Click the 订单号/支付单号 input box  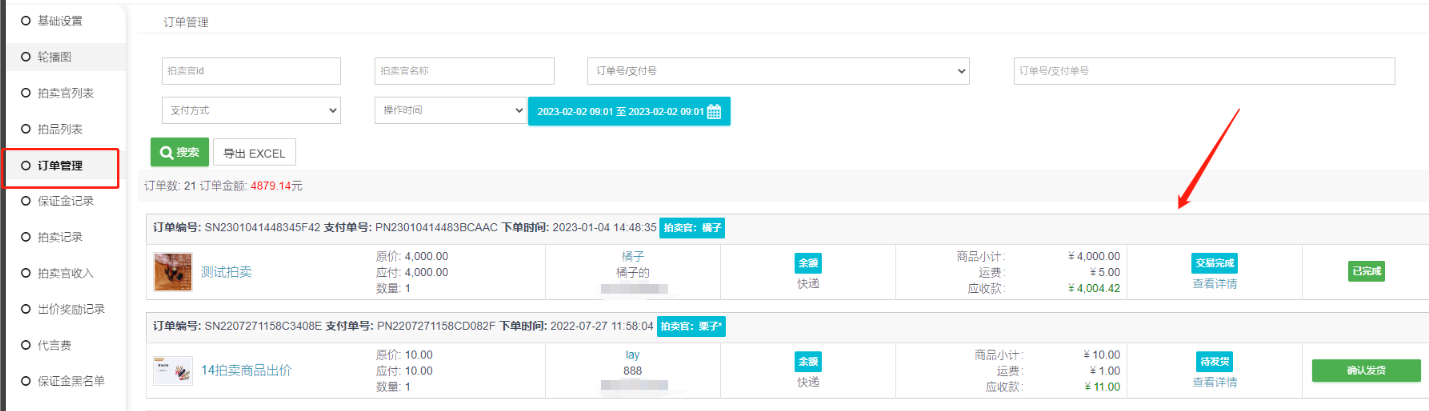point(1204,71)
